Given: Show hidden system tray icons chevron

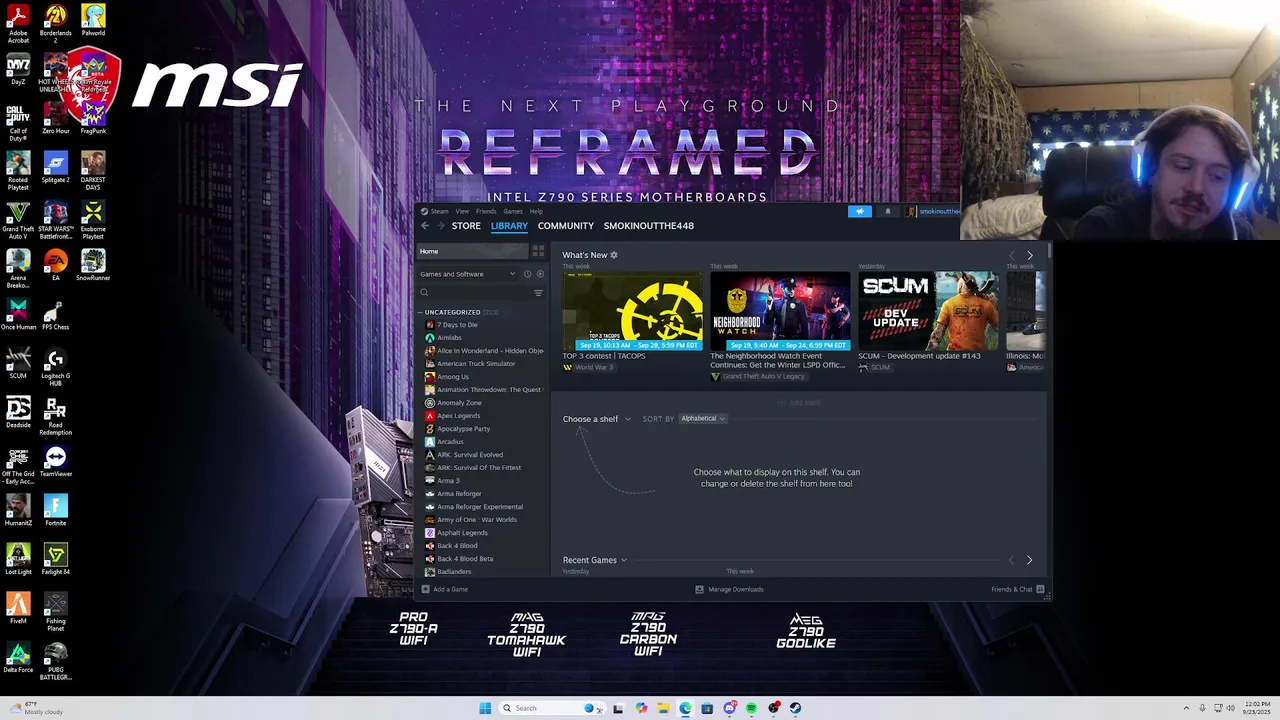Looking at the screenshot, I should pos(1187,708).
